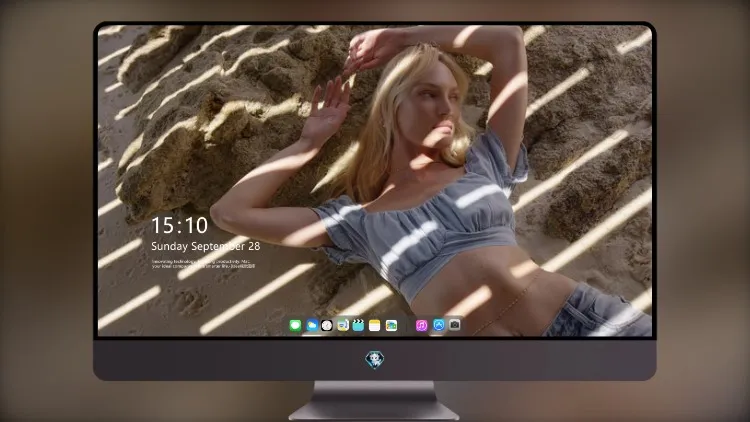Open the photo gallery icon in the dock

point(391,325)
